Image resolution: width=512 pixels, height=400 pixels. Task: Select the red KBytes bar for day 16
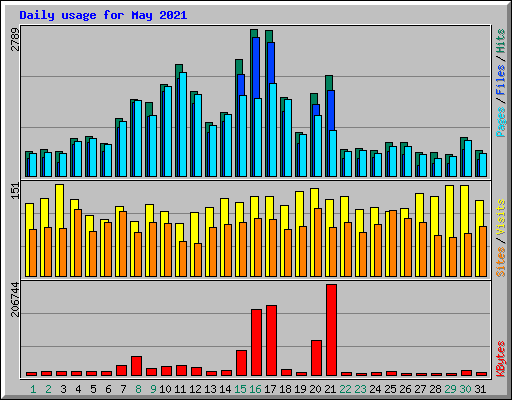[256, 343]
